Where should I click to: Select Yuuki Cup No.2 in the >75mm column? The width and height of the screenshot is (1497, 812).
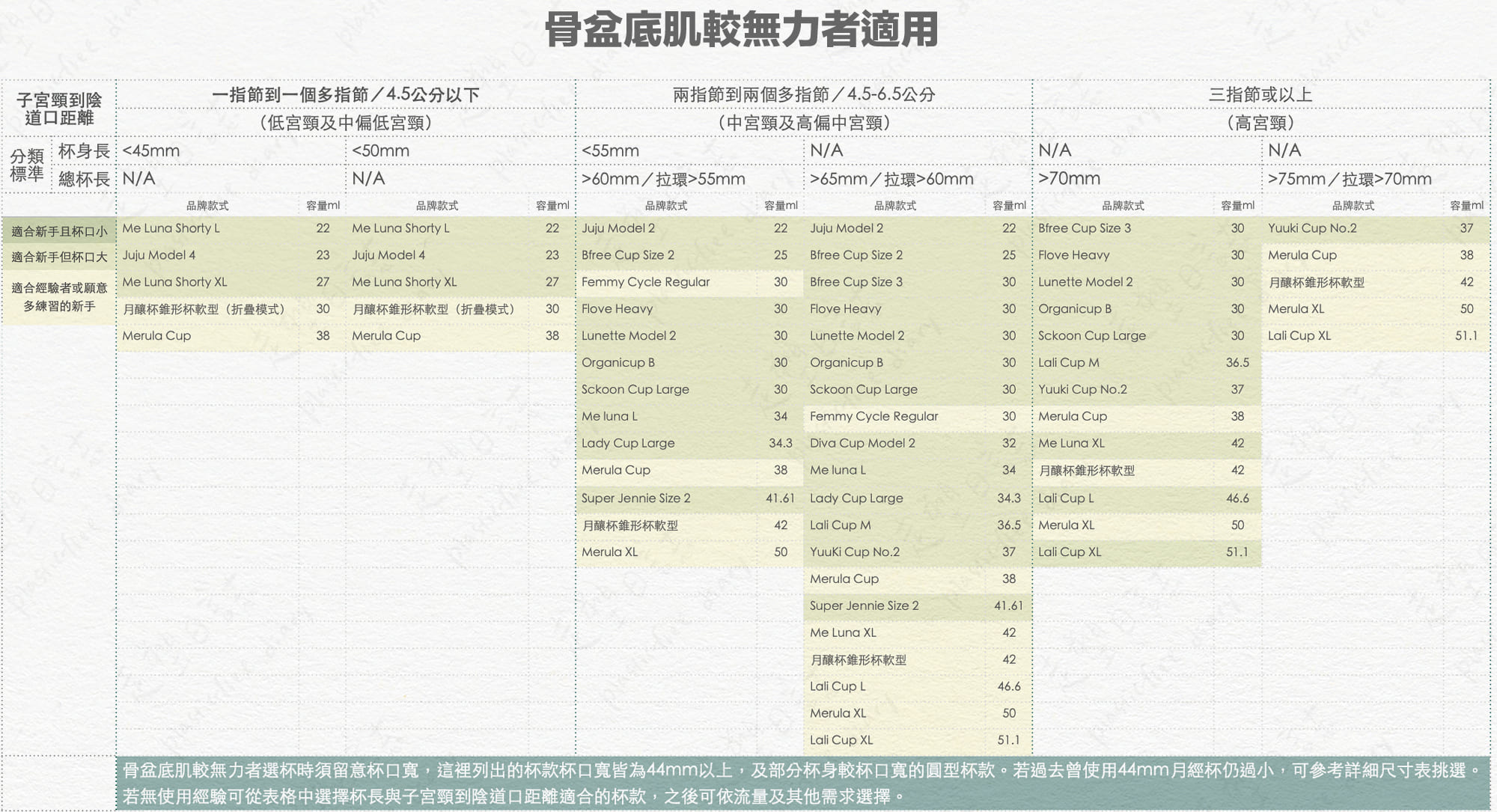click(1312, 228)
